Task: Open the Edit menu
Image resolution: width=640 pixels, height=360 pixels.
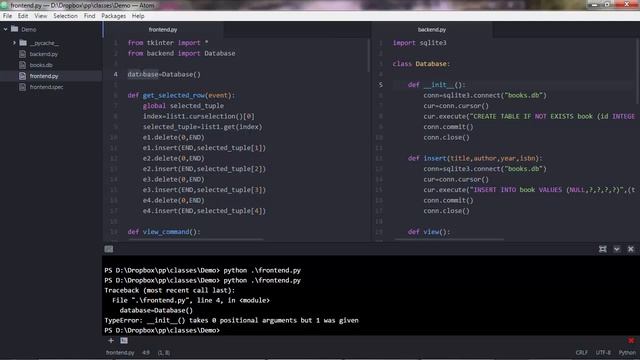Action: [23, 16]
